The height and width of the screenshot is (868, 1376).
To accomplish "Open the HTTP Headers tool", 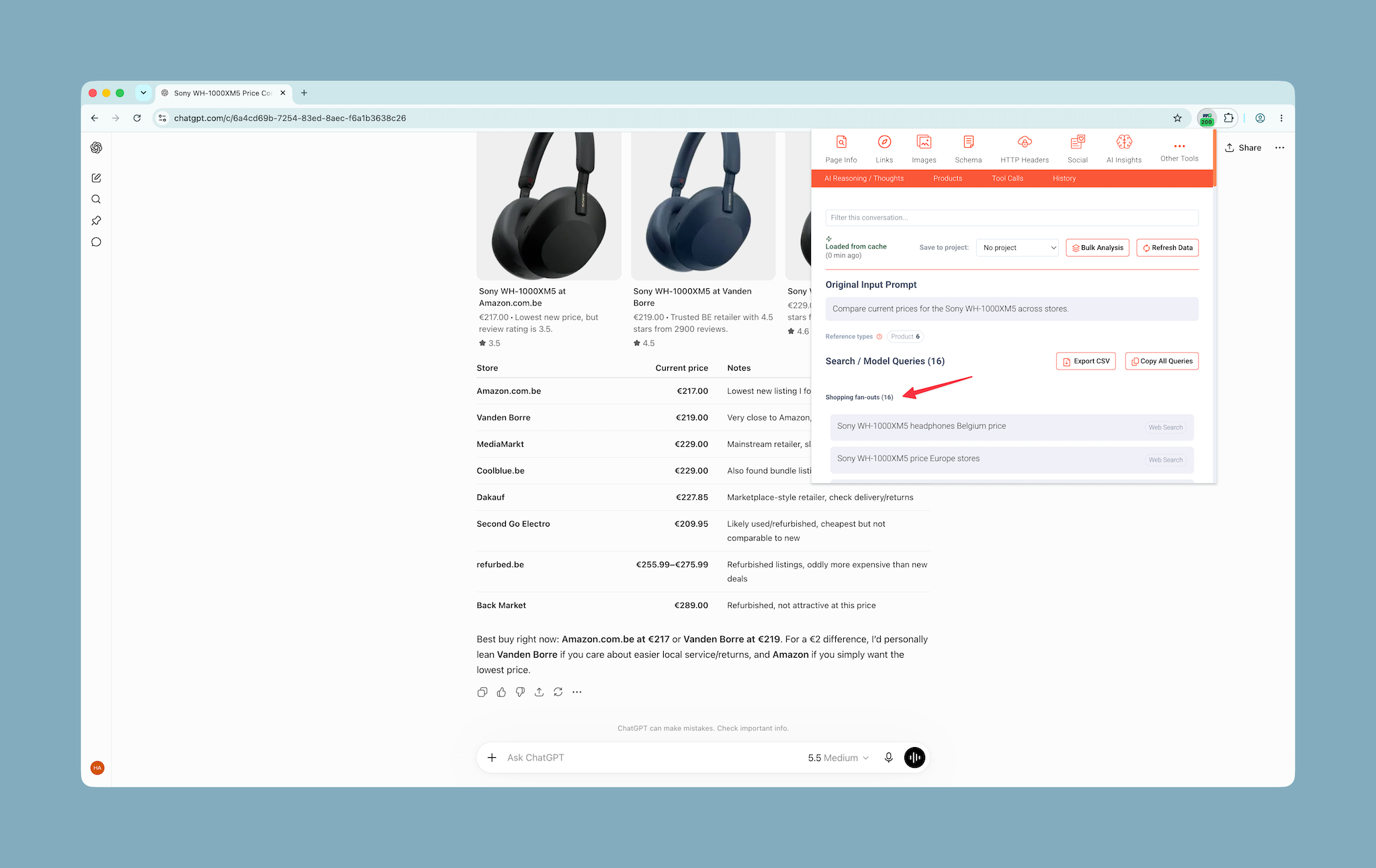I will pos(1024,149).
